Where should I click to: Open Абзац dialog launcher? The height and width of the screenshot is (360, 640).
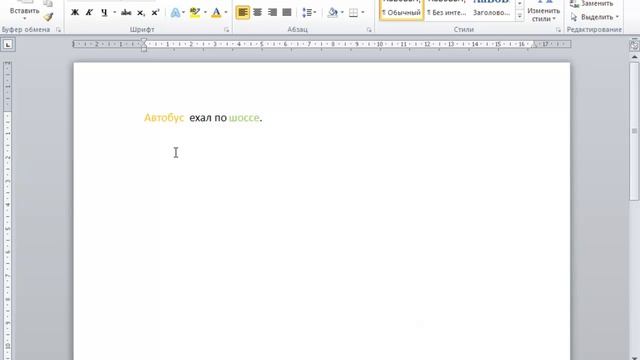(369, 30)
